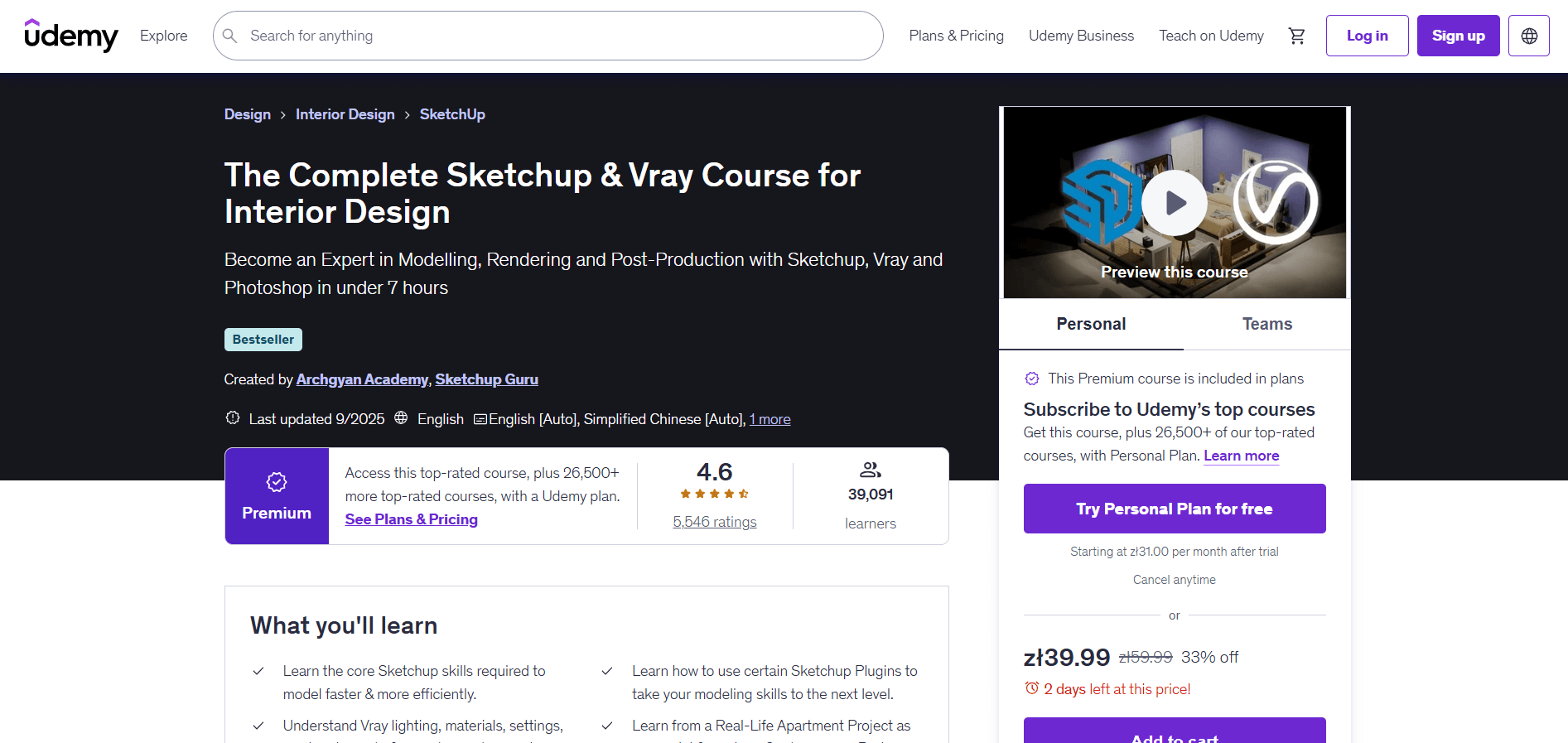Show 1 more caption languages
Image resolution: width=1568 pixels, height=743 pixels.
770,419
